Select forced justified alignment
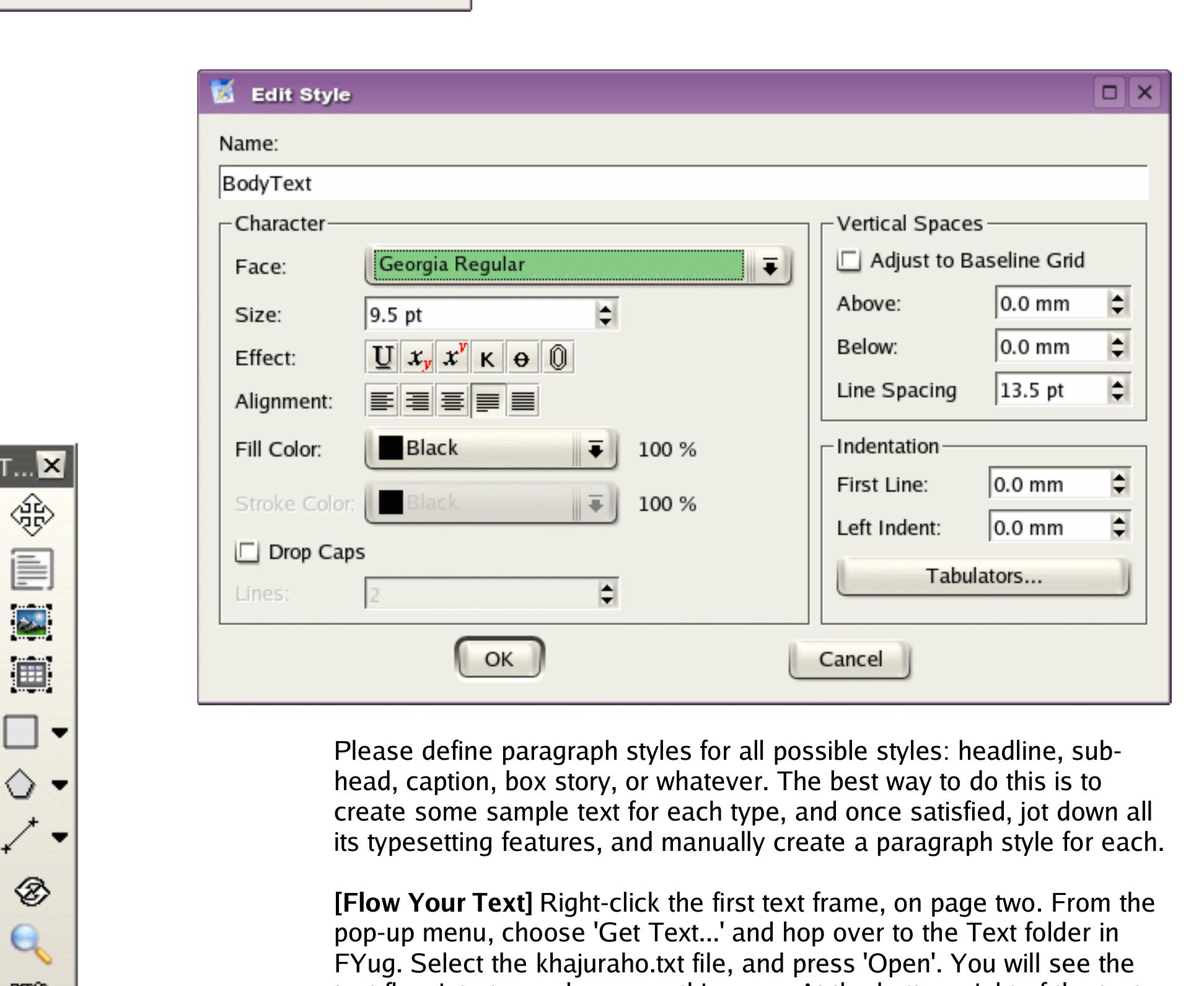This screenshot has height=986, width=1204. pyautogui.click(x=523, y=401)
